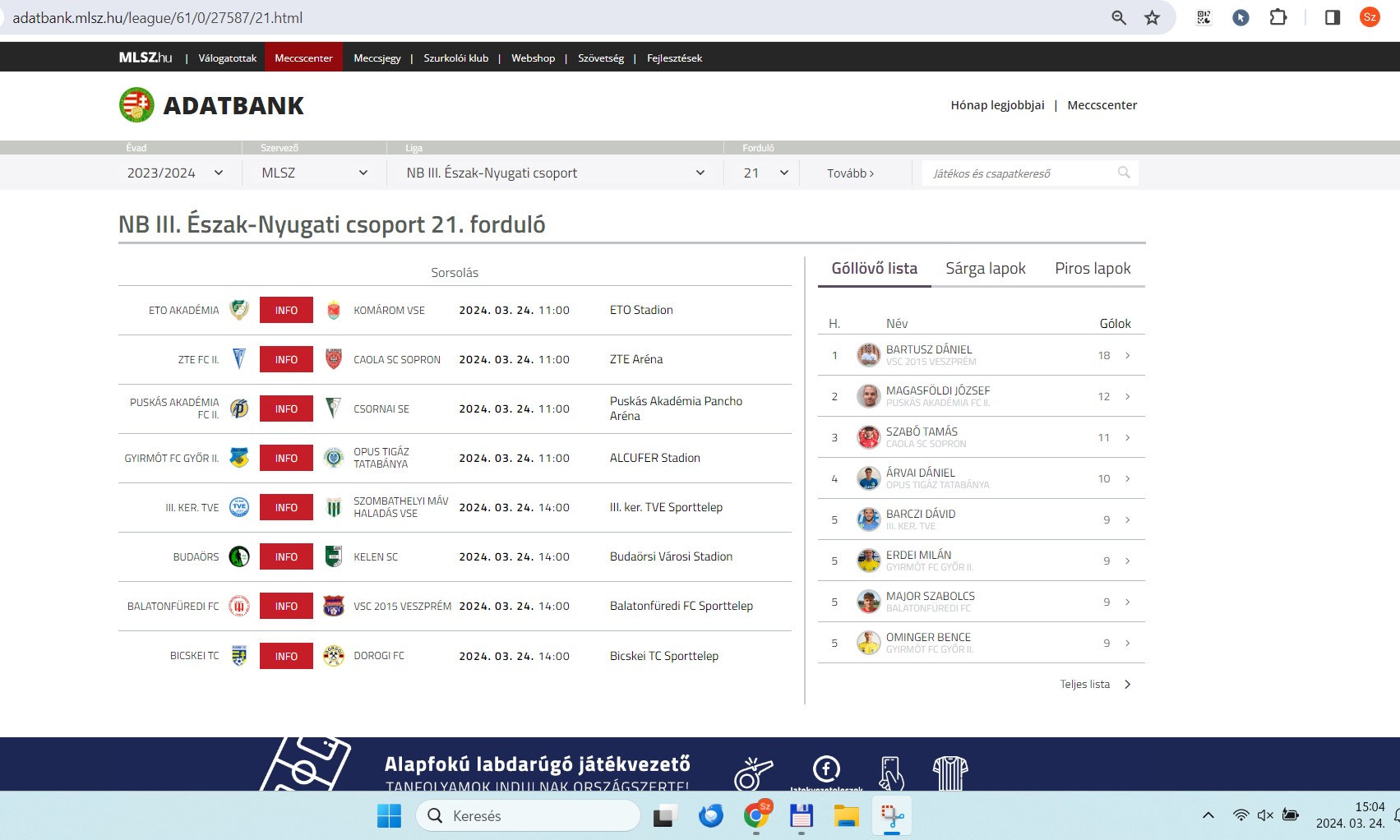Click the III. Ker. TVE crest
Viewport: 1400px width, 840px height.
coord(239,507)
